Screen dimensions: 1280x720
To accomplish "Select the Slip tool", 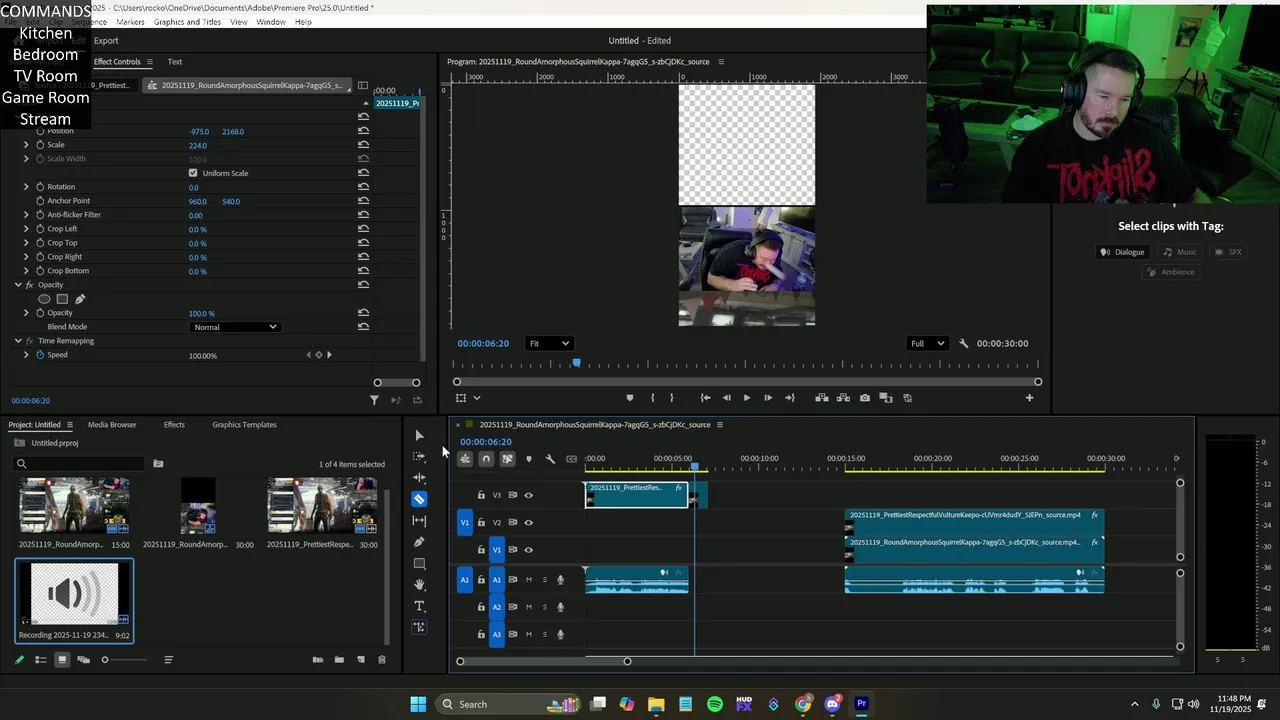I will (419, 520).
